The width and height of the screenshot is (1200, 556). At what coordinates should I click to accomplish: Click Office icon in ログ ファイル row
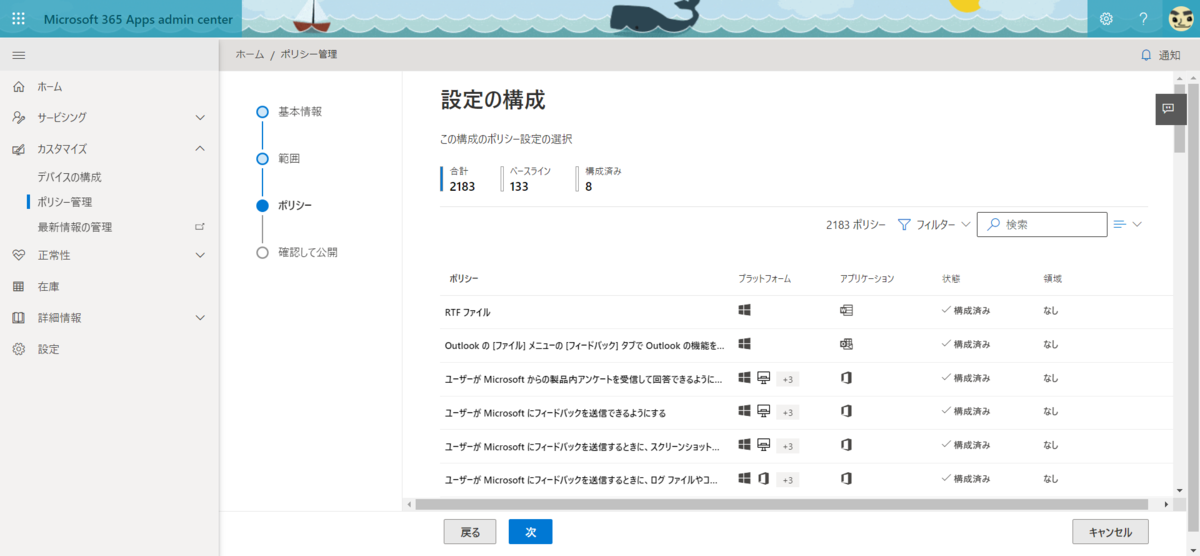click(x=846, y=478)
